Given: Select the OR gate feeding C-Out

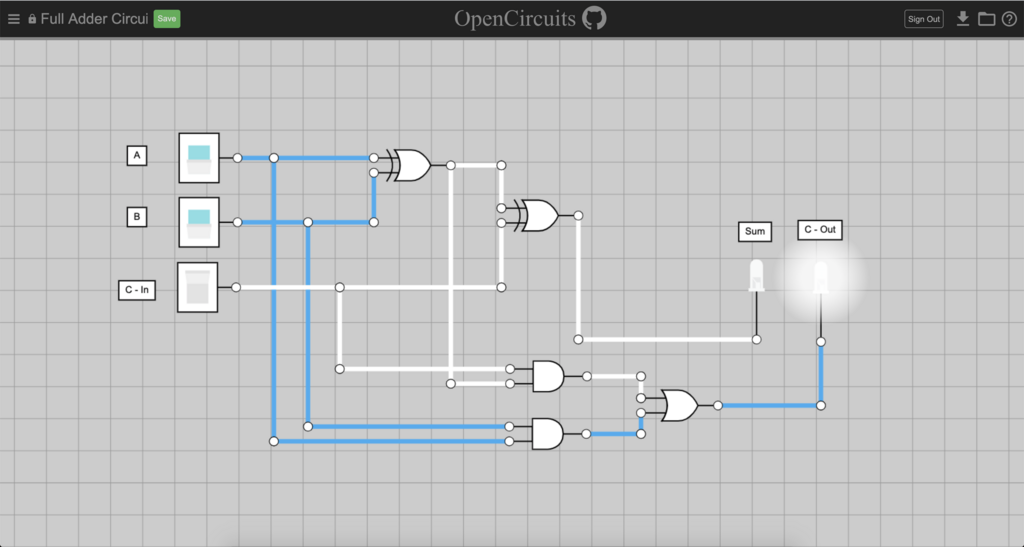Looking at the screenshot, I should pos(679,405).
